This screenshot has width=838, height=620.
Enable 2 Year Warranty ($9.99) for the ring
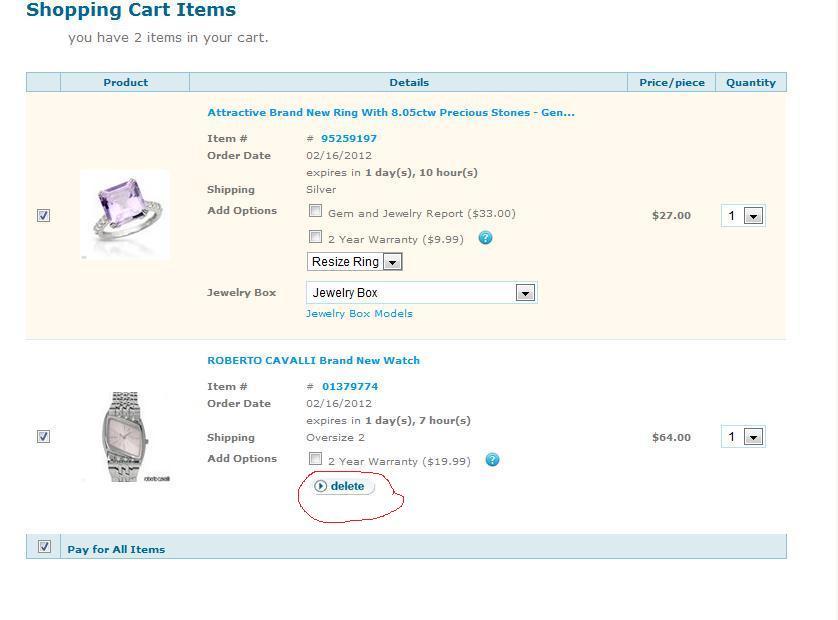pyautogui.click(x=315, y=236)
